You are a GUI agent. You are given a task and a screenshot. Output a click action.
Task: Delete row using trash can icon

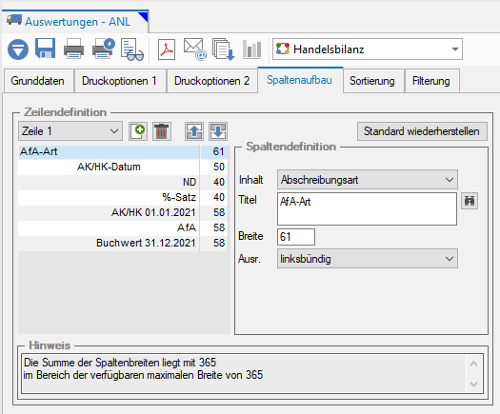[x=162, y=131]
